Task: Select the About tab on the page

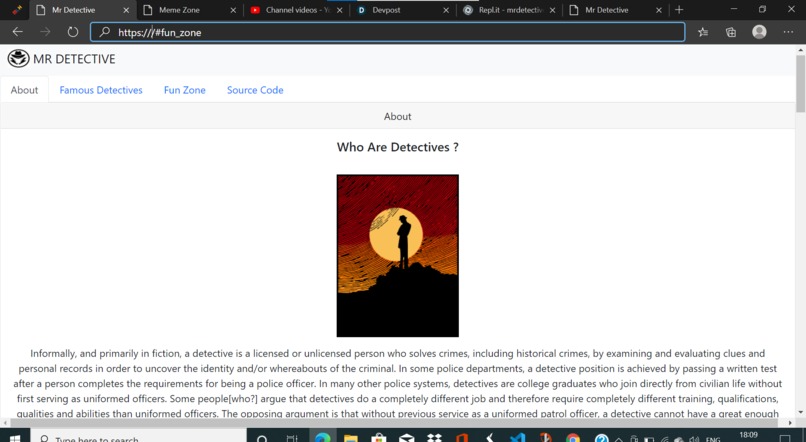Action: 24,90
